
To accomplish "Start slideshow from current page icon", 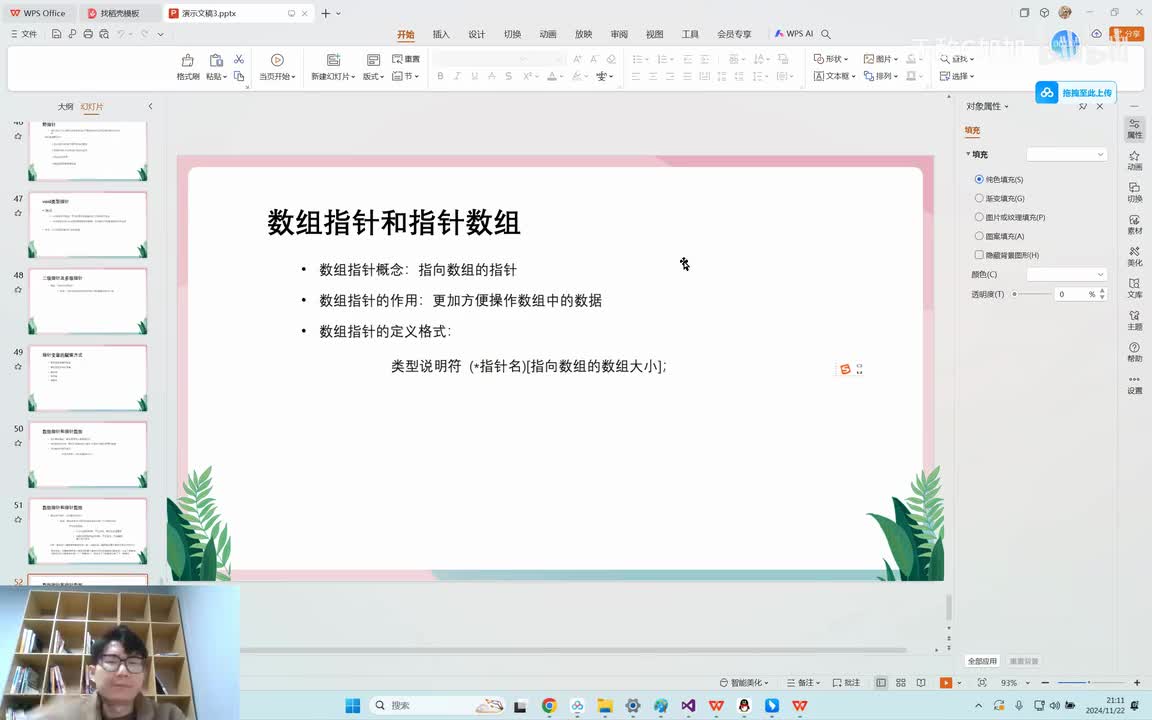I will [277, 60].
